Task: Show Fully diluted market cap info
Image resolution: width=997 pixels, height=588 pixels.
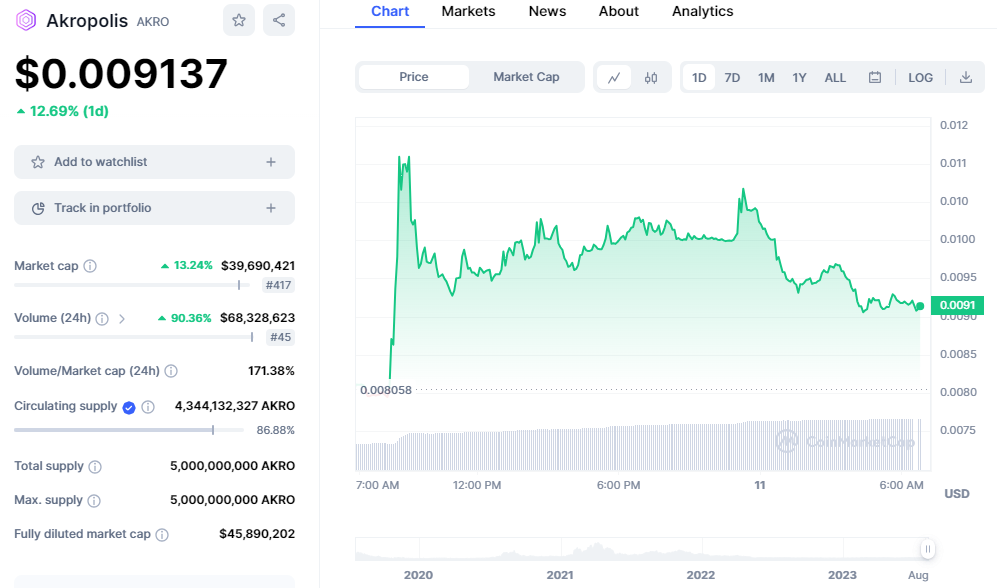Action: tap(162, 535)
